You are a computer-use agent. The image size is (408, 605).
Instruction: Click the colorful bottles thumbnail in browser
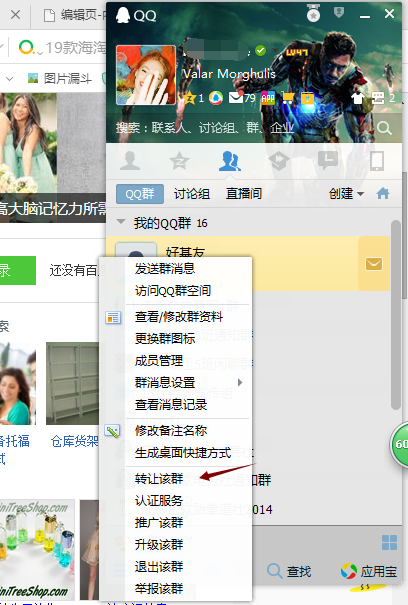(x=36, y=550)
